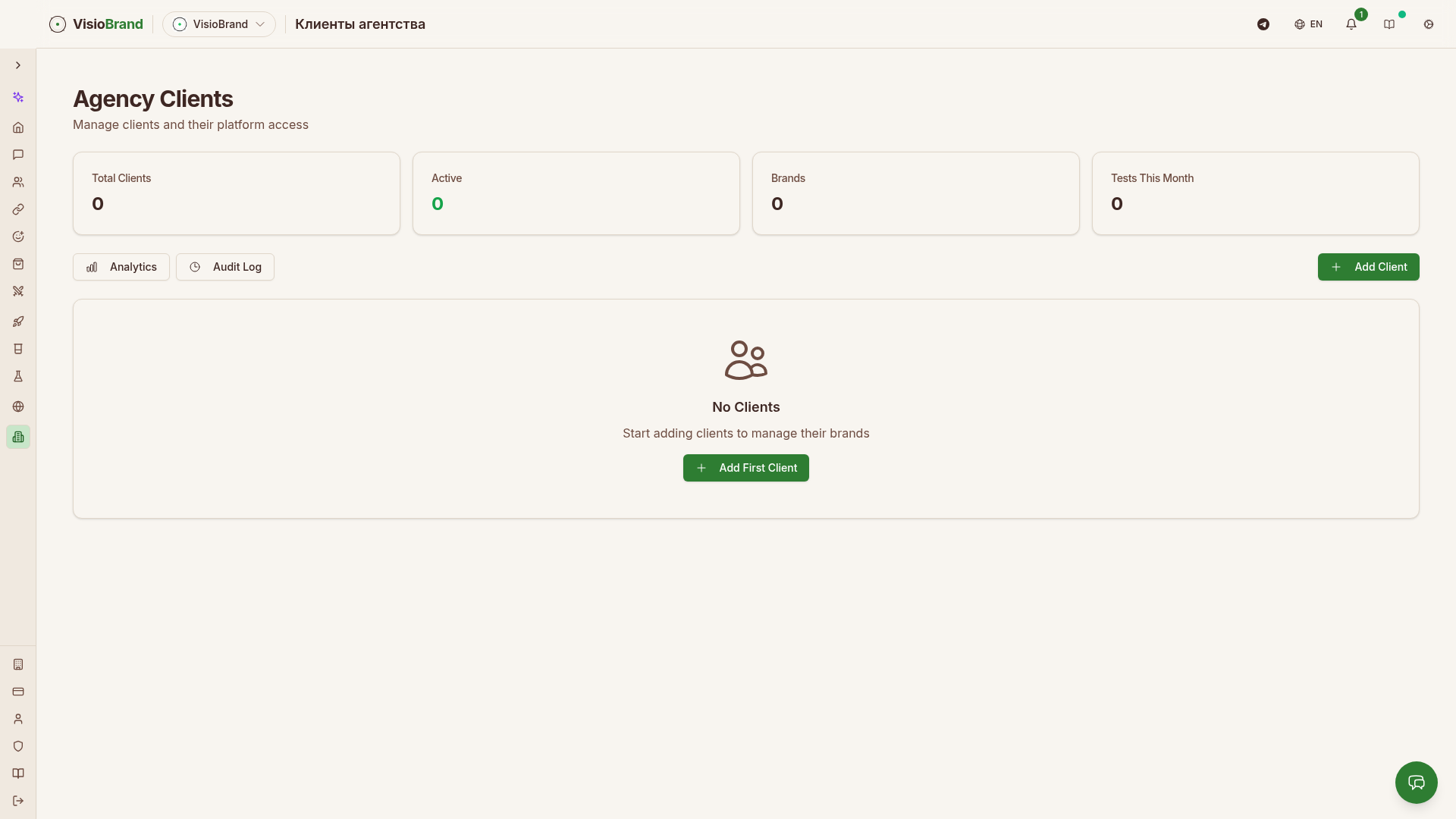Expand the collapsed sidebar with chevron
The image size is (1456, 819).
pyautogui.click(x=18, y=65)
